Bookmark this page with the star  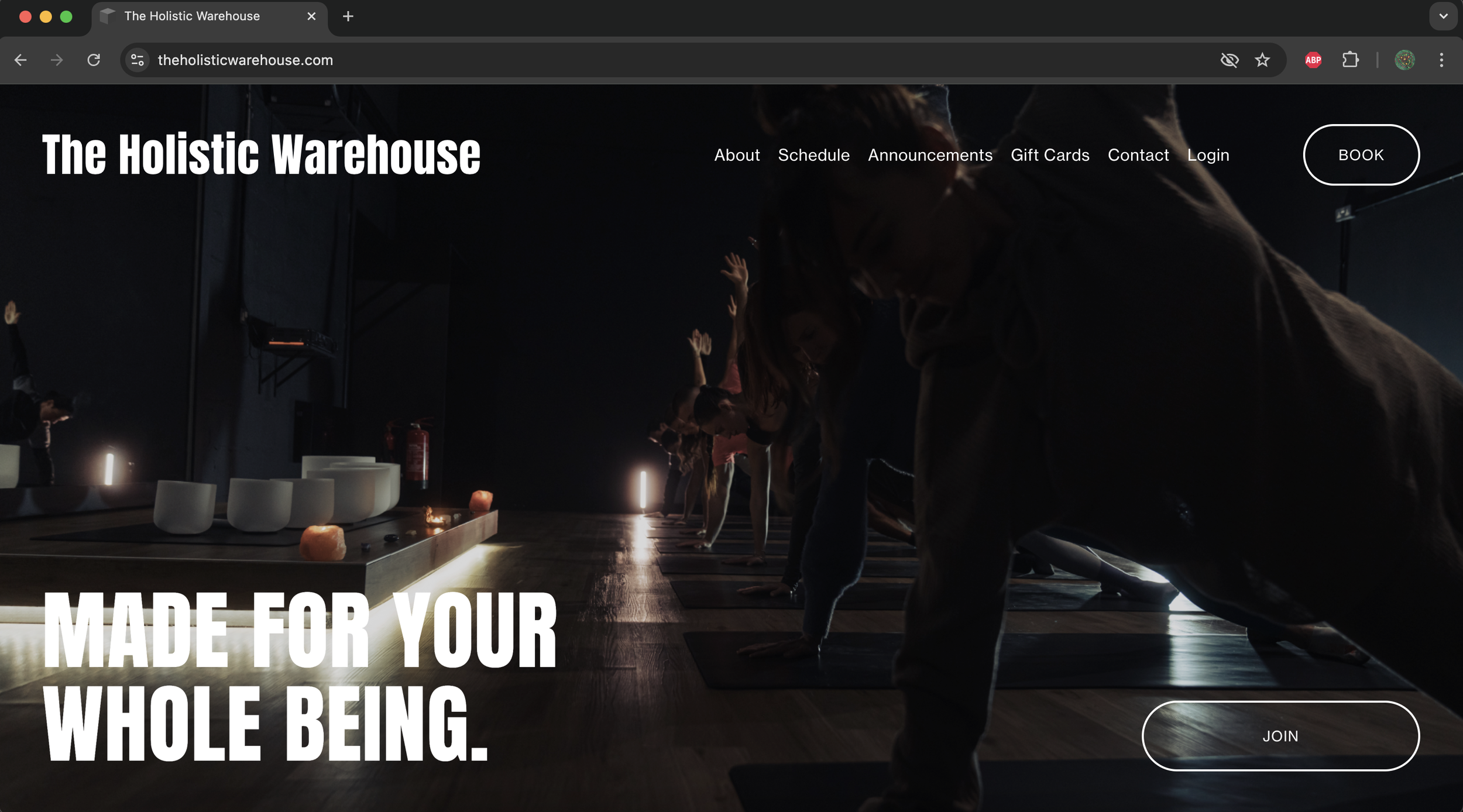coord(1262,60)
